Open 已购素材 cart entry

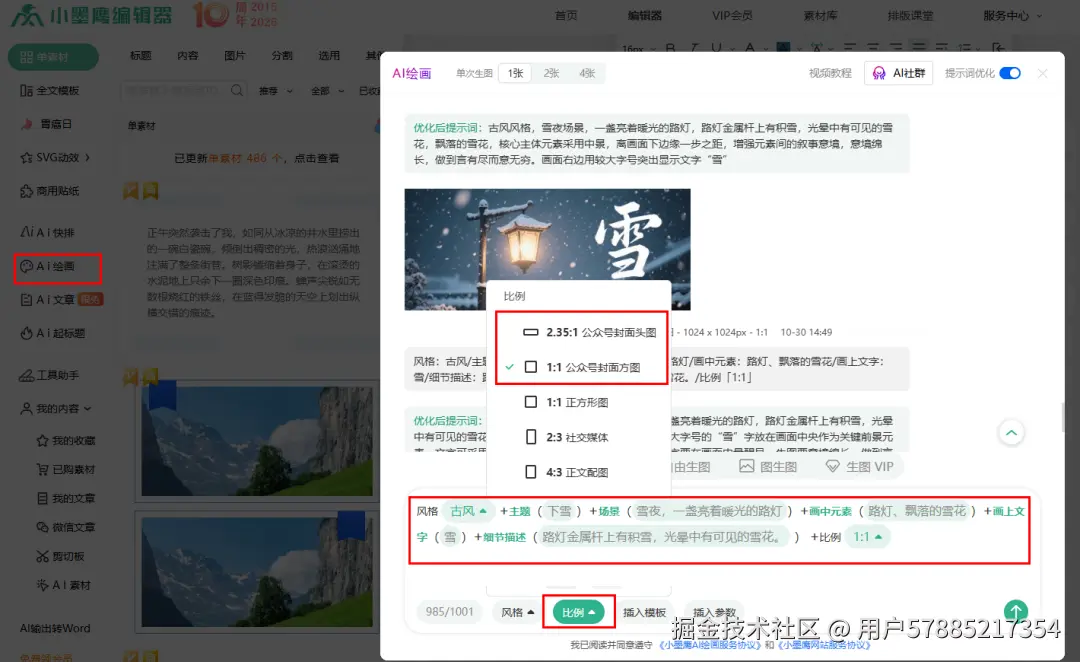pos(66,469)
